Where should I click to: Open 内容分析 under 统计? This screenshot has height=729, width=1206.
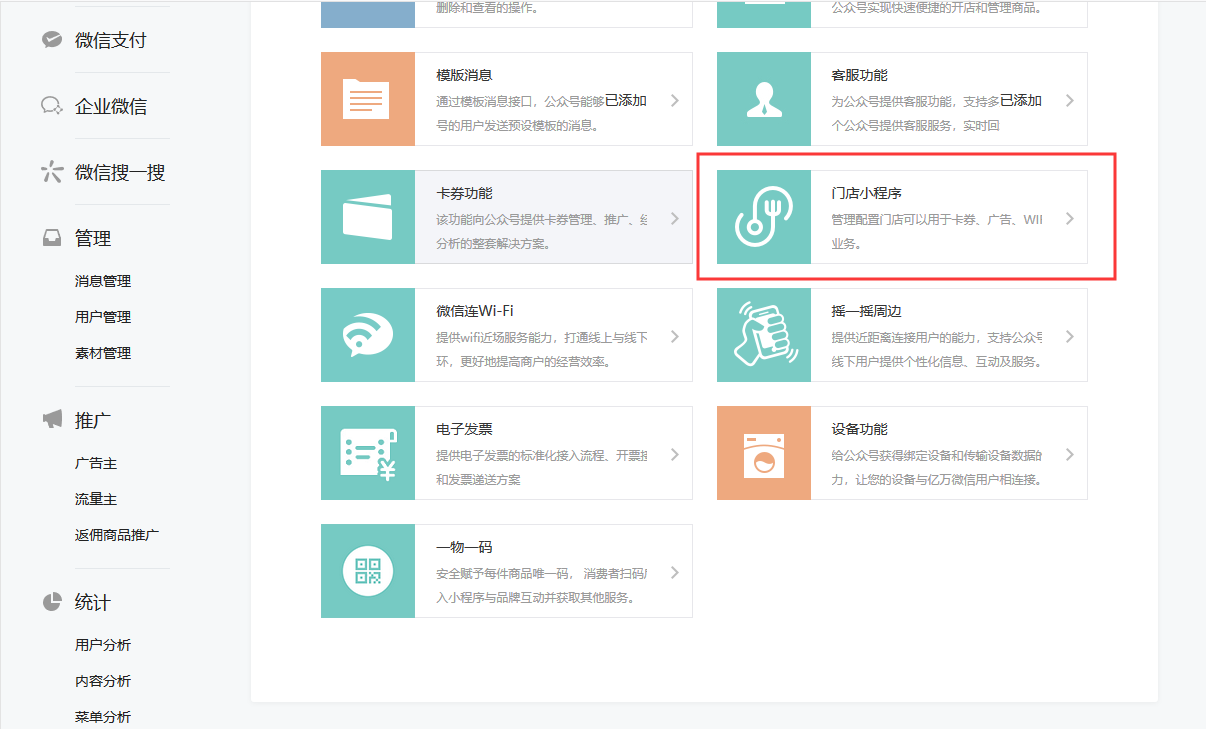click(103, 681)
